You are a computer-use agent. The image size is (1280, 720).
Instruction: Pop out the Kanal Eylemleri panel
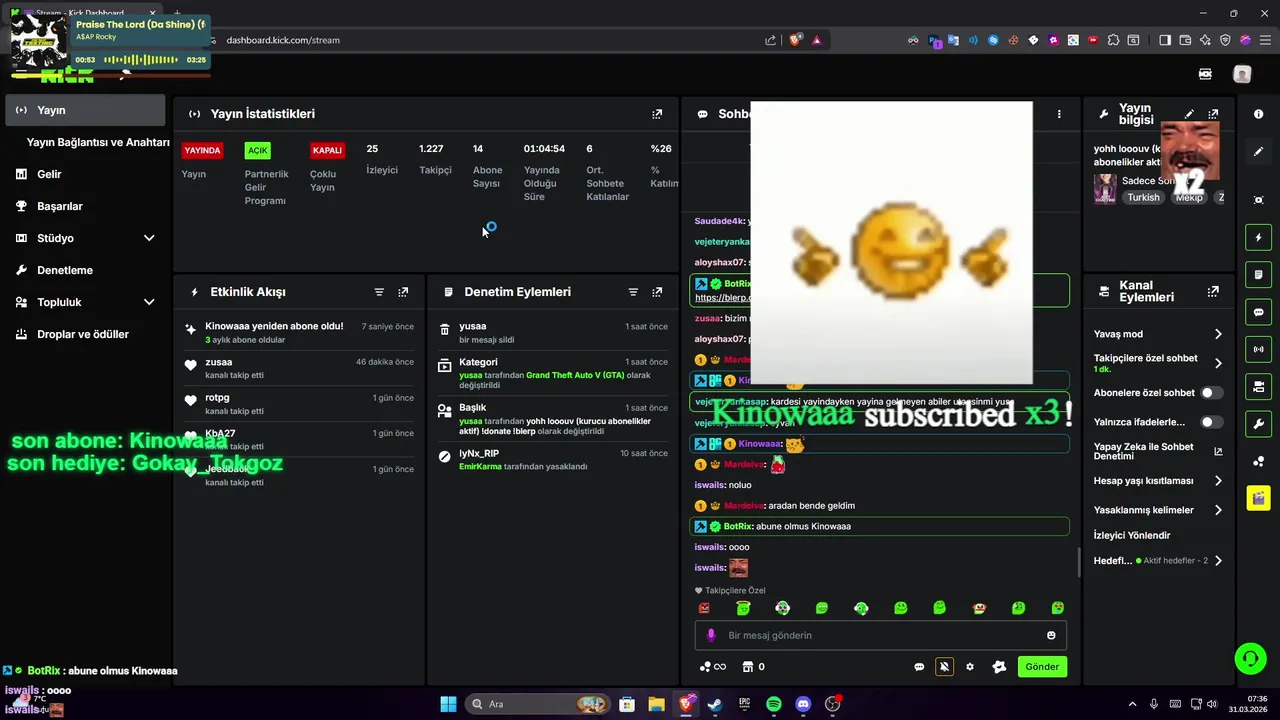(1213, 292)
